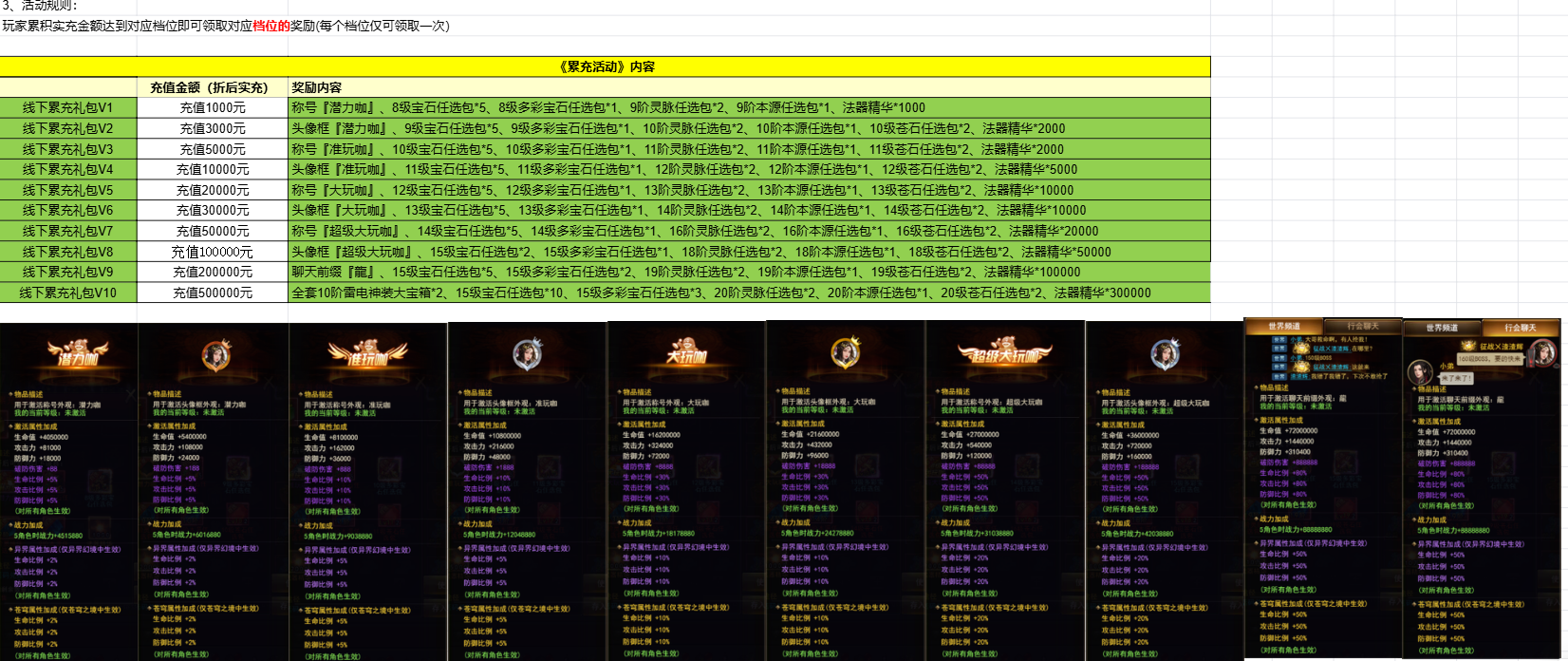Click the 充值10000元 amount cell

click(213, 169)
